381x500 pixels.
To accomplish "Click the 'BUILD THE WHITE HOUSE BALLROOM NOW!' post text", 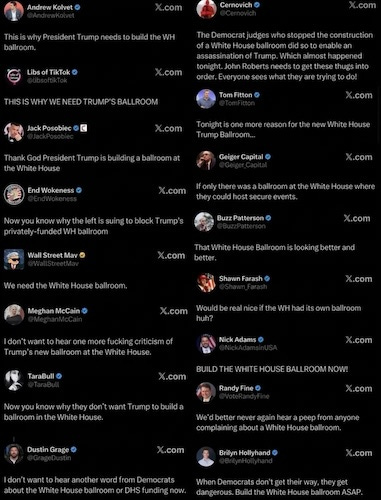I will tap(272, 369).
